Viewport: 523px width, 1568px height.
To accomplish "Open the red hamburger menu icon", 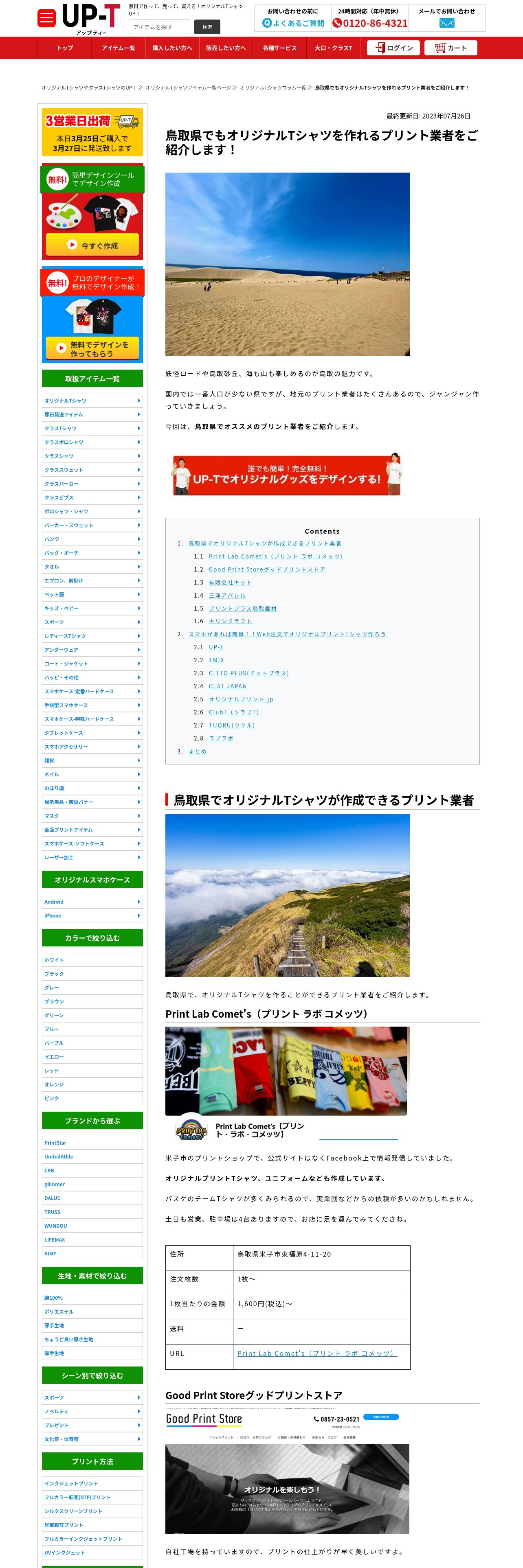I will click(46, 18).
